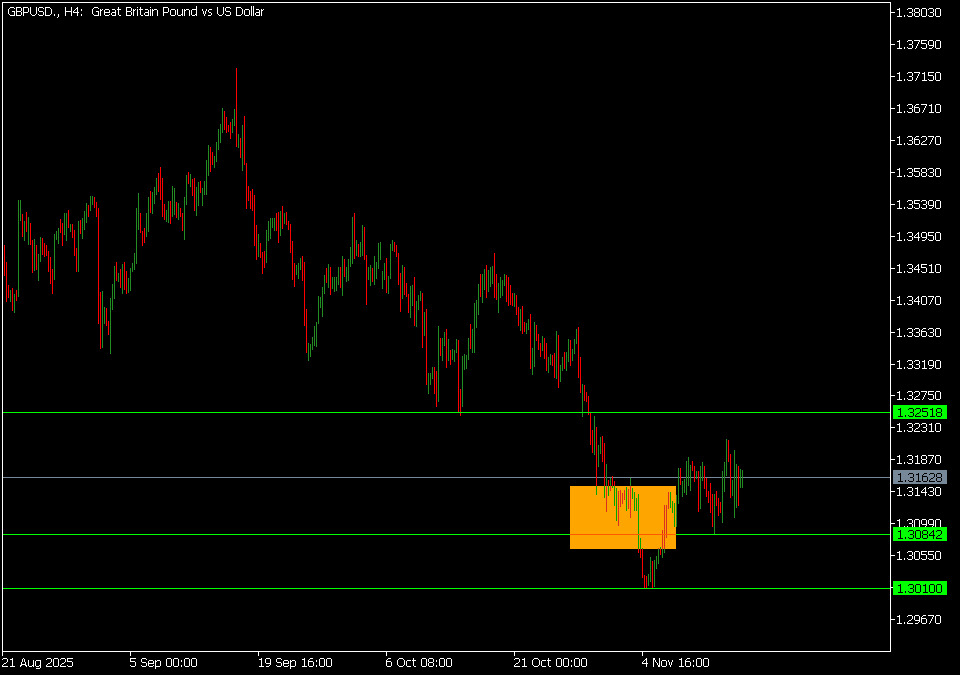Click the 1.34070 price scale value

click(919, 301)
